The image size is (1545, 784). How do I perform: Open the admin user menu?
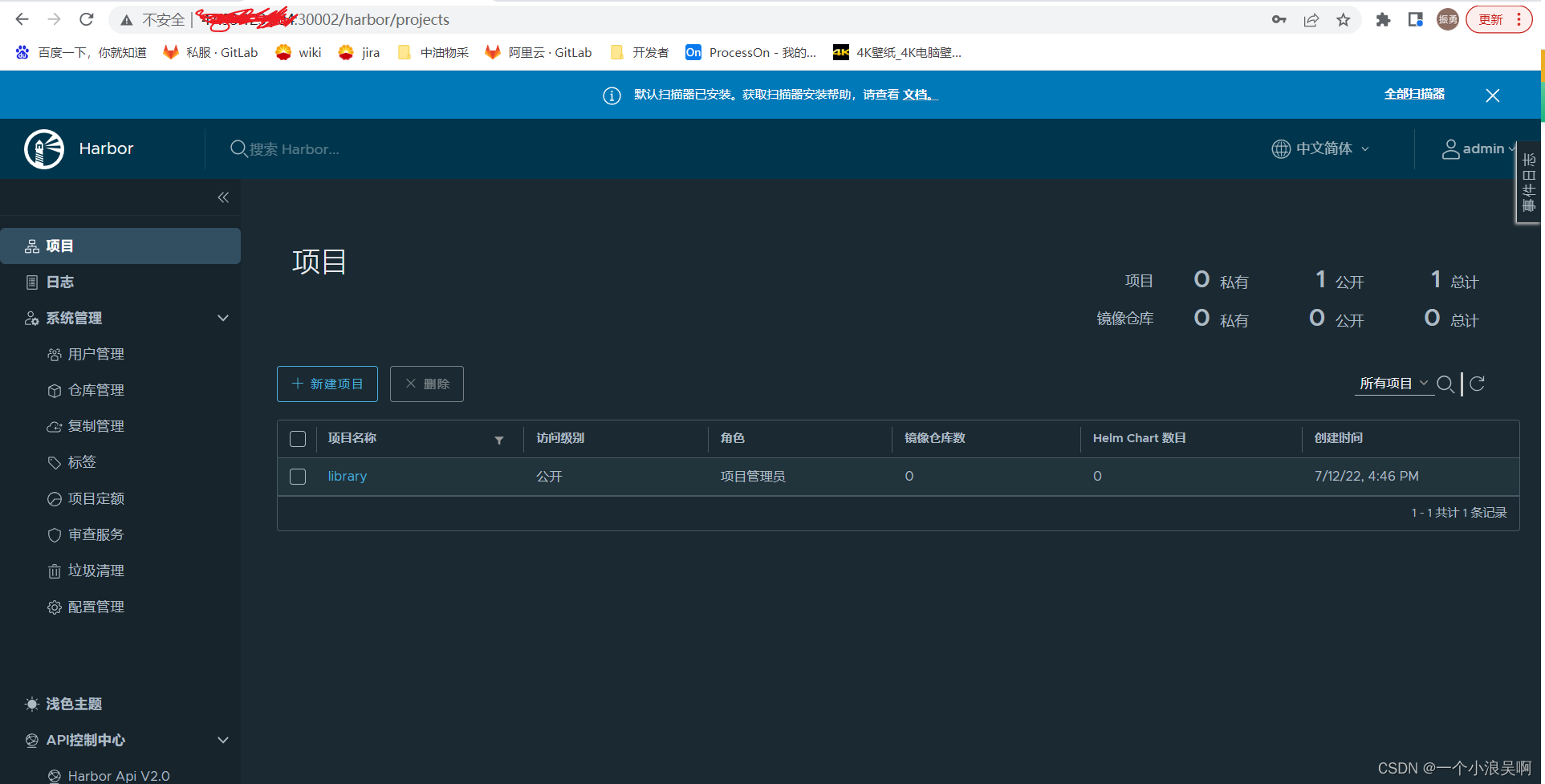pos(1478,148)
